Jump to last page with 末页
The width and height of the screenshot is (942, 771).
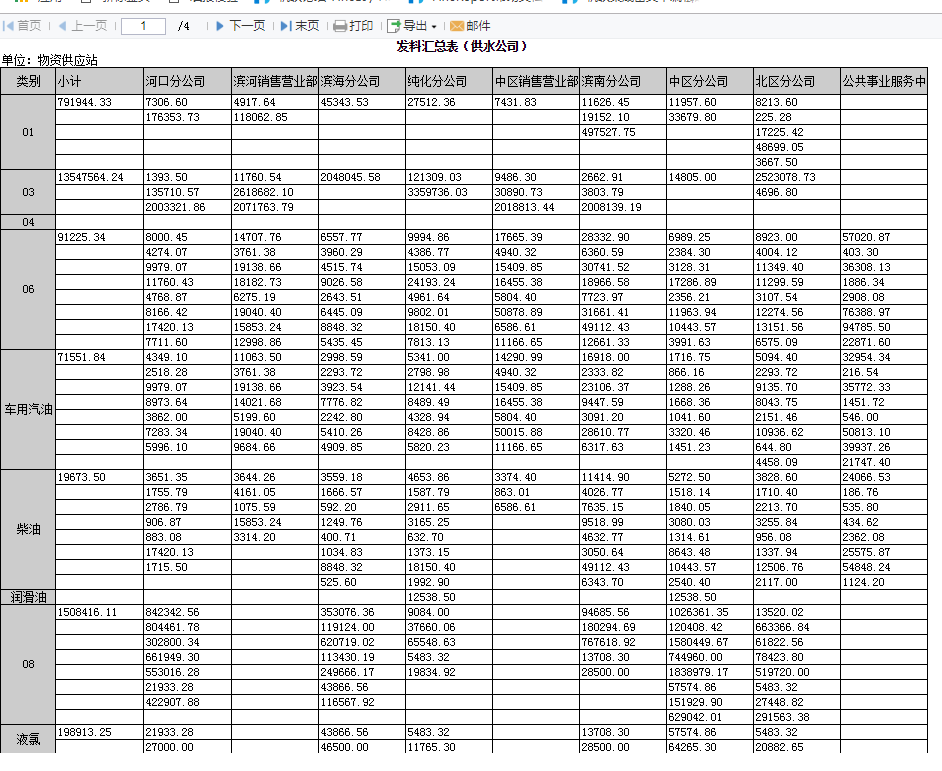pyautogui.click(x=300, y=26)
